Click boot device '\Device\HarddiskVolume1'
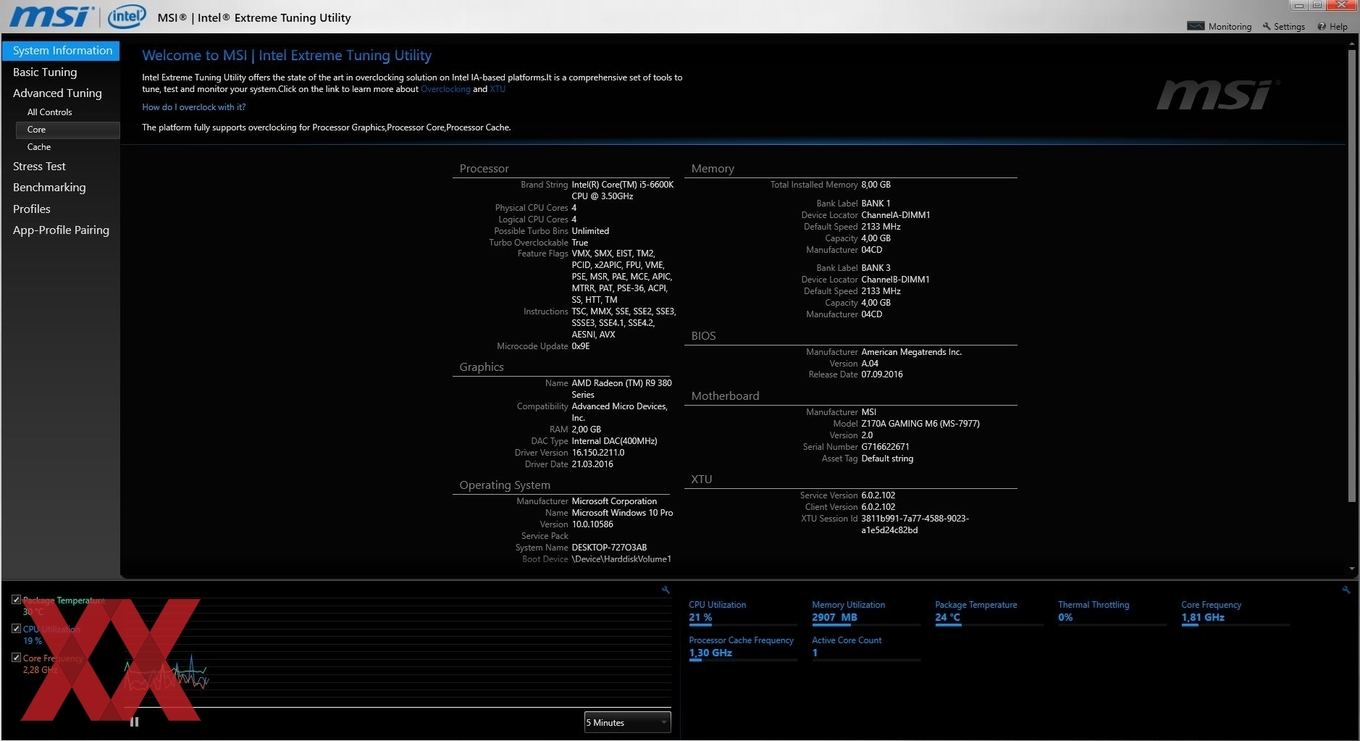 coord(621,559)
